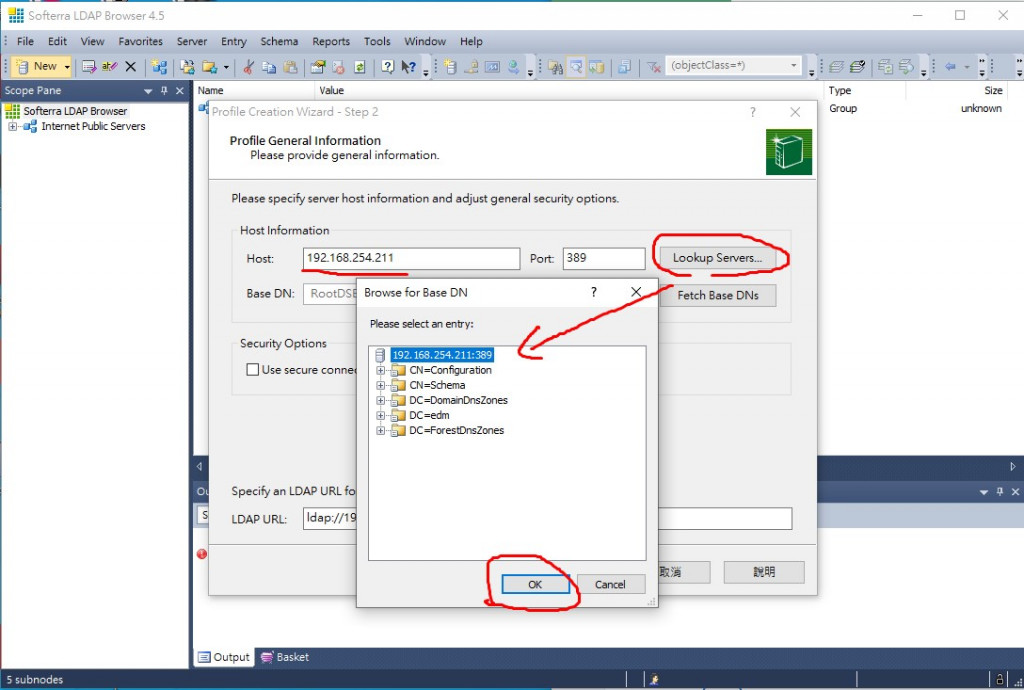Click the Rename toolbar icon
Viewport: 1024px width, 690px height.
pos(109,66)
